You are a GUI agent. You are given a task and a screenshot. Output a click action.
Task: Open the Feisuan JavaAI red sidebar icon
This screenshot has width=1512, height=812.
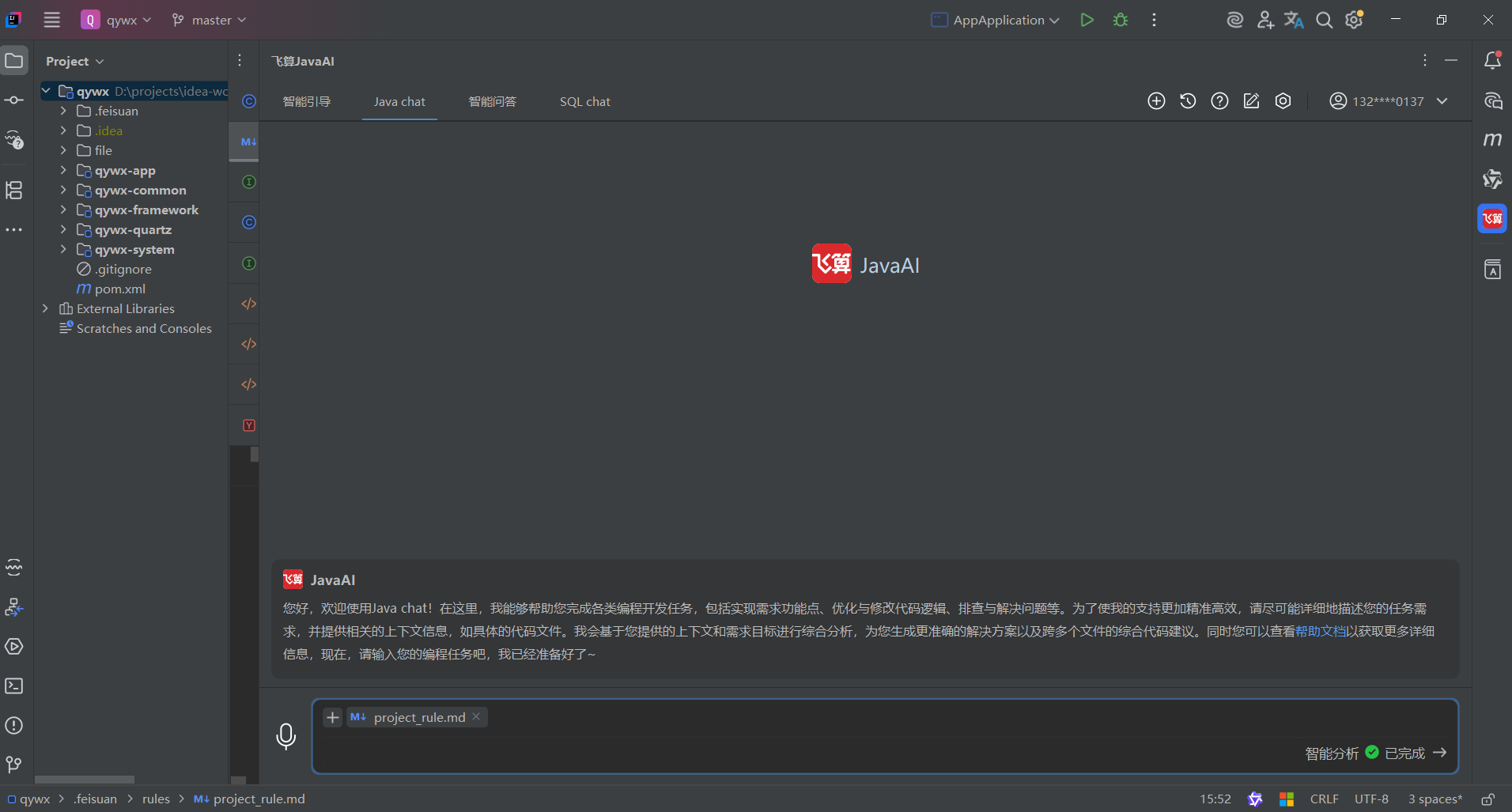tap(1492, 218)
